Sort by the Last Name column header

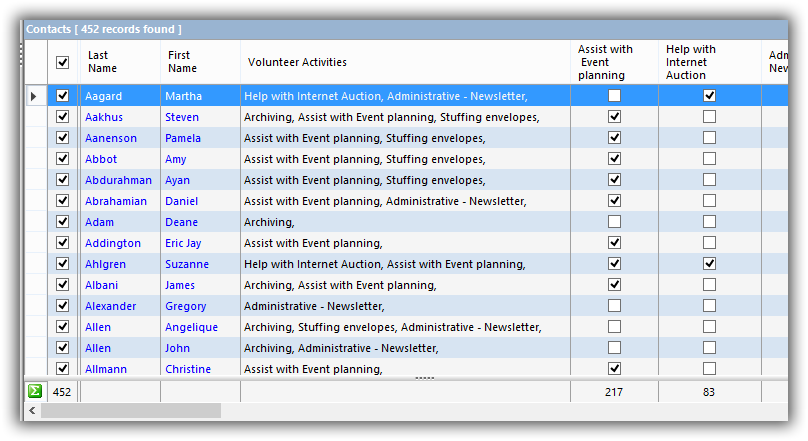click(x=102, y=62)
